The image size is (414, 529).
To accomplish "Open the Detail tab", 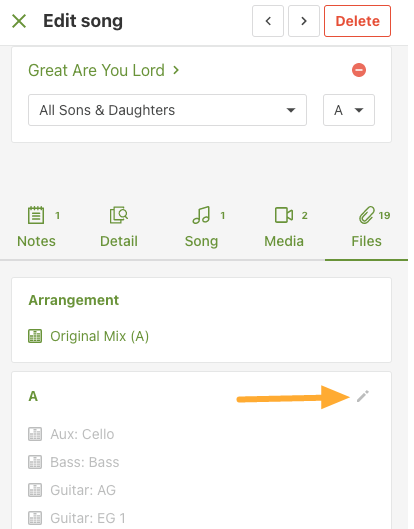I will coord(119,227).
